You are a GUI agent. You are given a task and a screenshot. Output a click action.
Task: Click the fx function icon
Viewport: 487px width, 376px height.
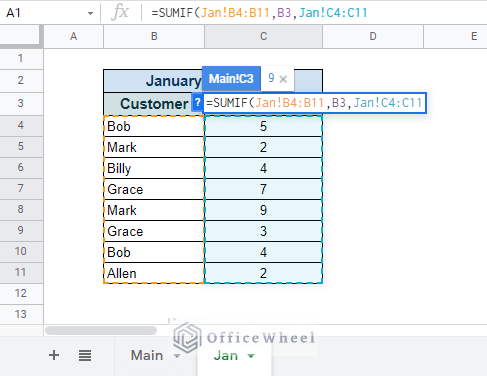[x=120, y=13]
